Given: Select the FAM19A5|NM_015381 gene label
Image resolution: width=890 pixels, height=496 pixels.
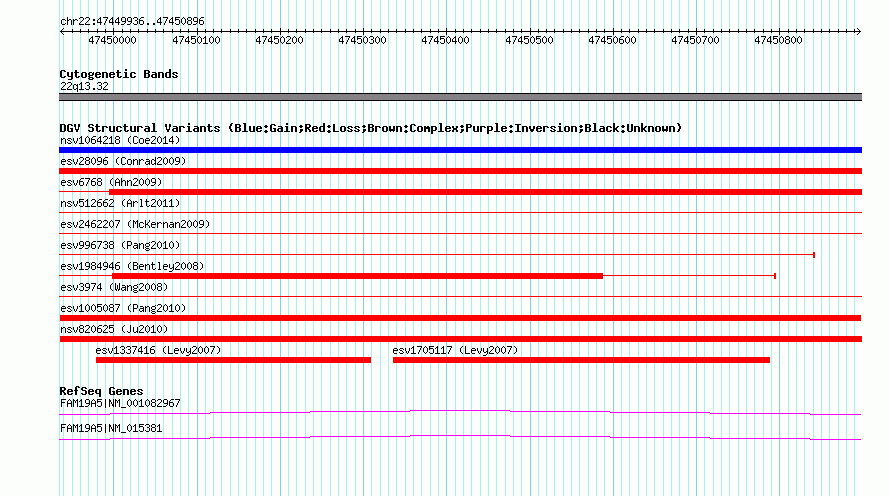Looking at the screenshot, I should click(x=111, y=428).
